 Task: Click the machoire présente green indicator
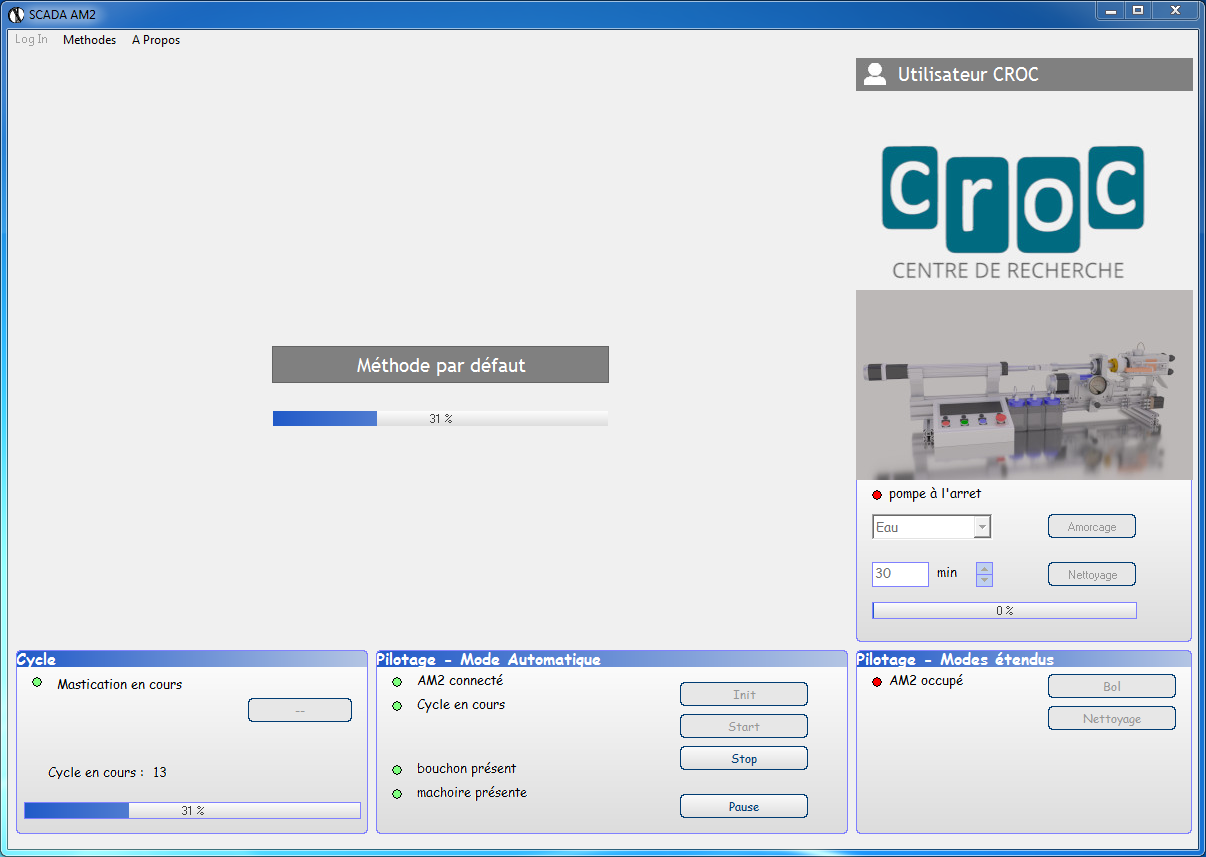tap(397, 794)
